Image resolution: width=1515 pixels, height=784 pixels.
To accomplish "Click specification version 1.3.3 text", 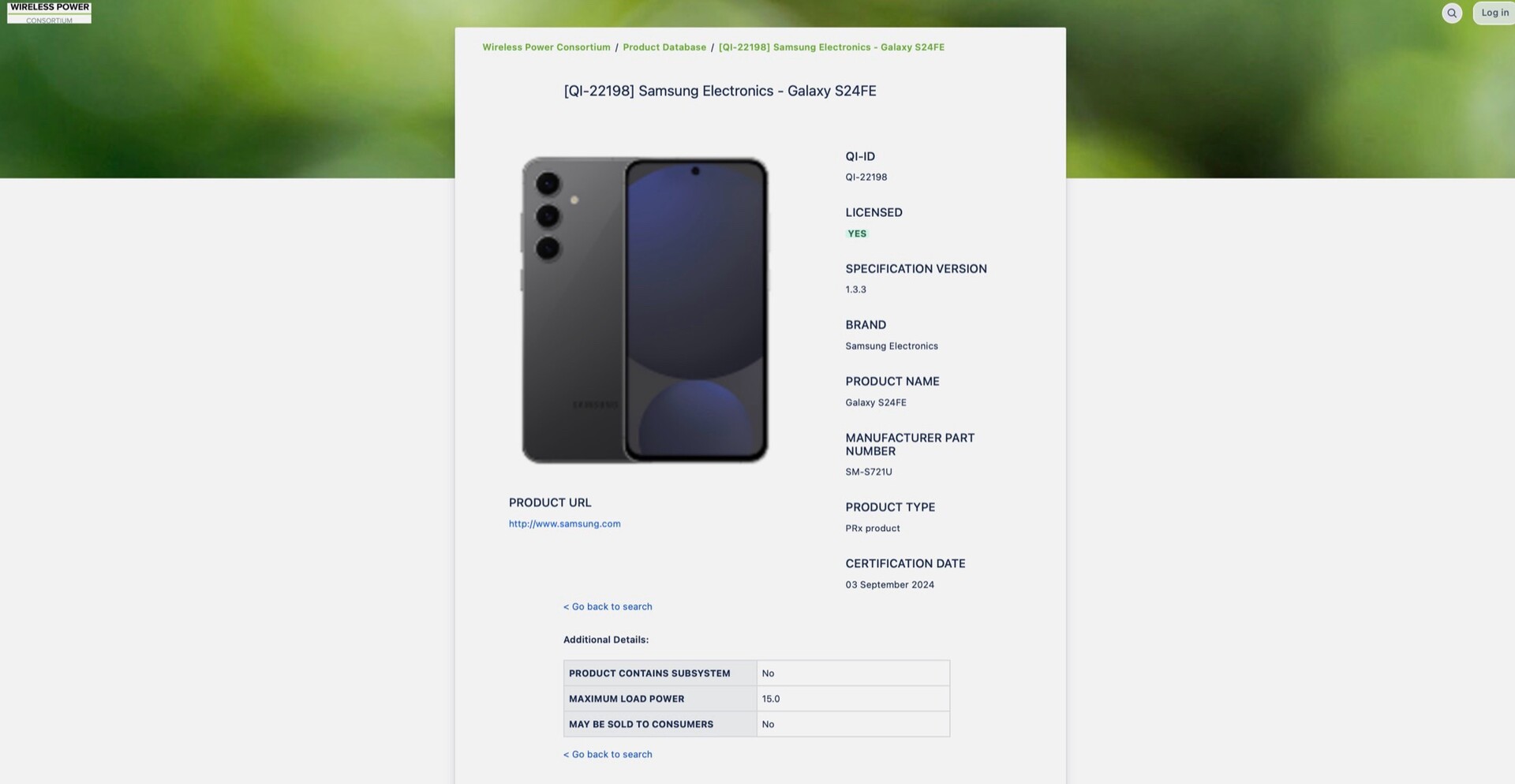I will [855, 289].
